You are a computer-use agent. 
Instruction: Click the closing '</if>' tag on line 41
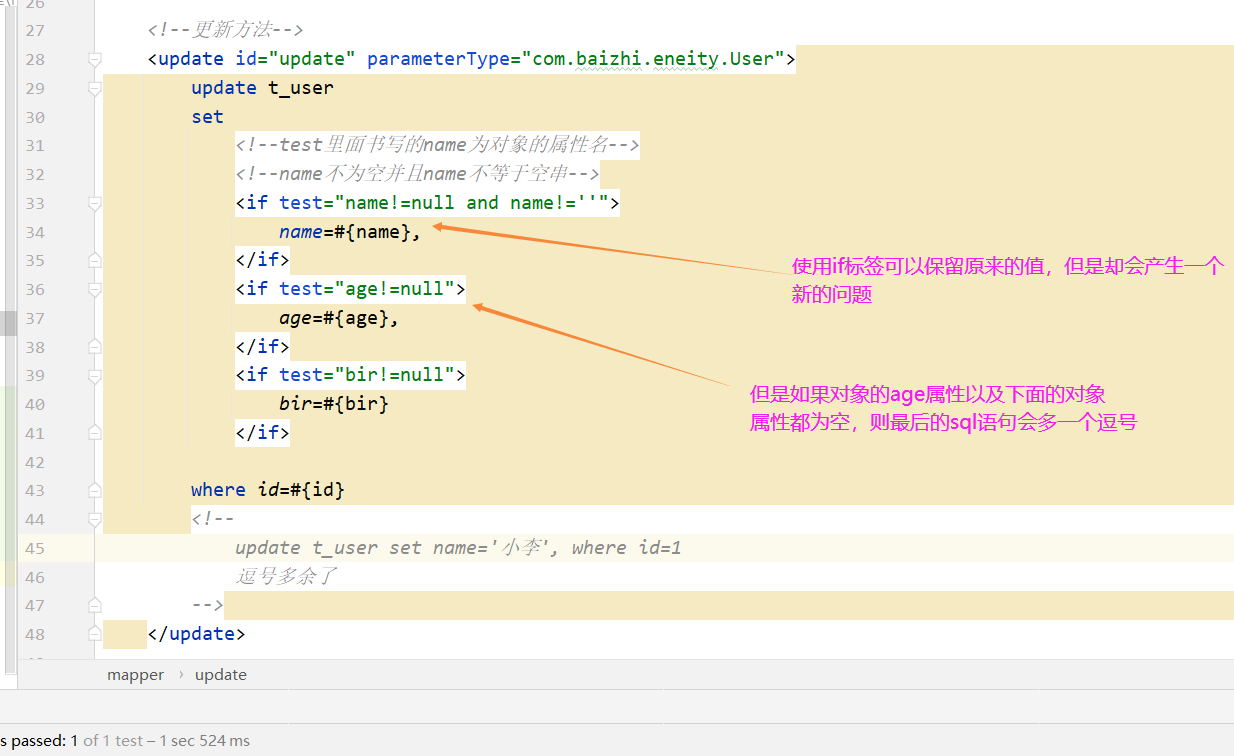tap(262, 433)
